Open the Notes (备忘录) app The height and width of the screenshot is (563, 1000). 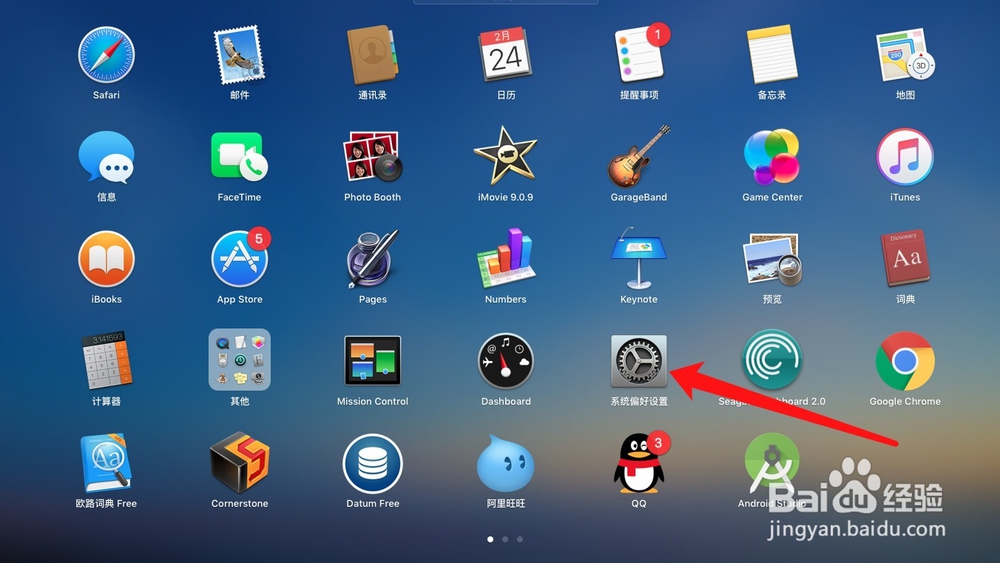(772, 55)
